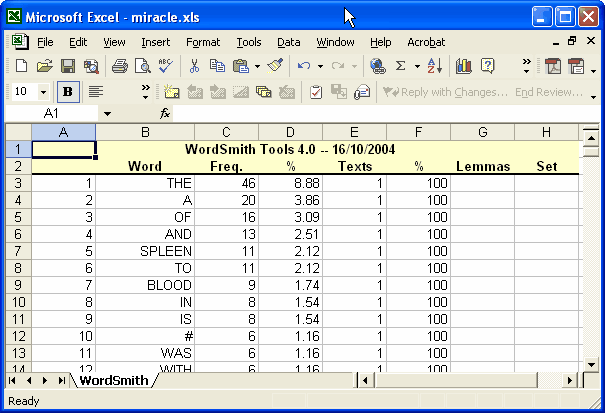Screen dimensions: 605x413
Task: Open the Insert menu
Action: [155, 42]
